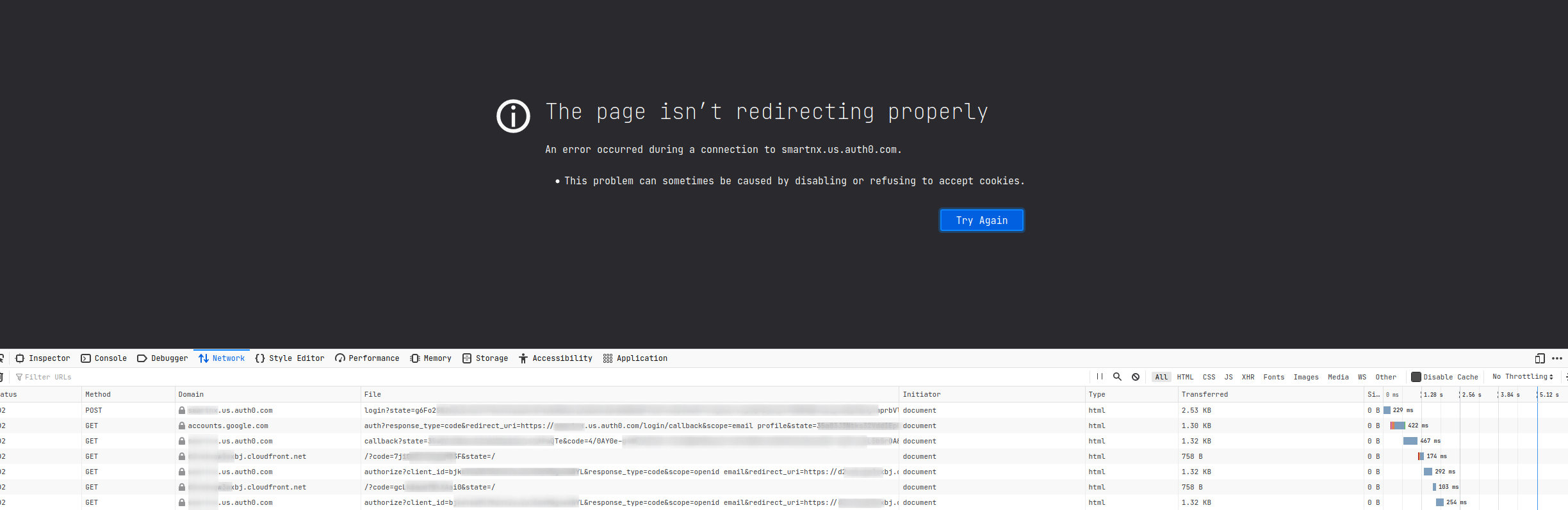Sort by the File column header

(x=630, y=394)
